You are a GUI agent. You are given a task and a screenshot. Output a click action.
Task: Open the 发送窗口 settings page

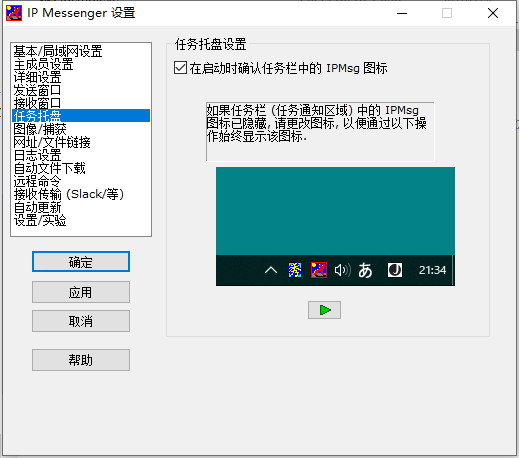[81, 90]
